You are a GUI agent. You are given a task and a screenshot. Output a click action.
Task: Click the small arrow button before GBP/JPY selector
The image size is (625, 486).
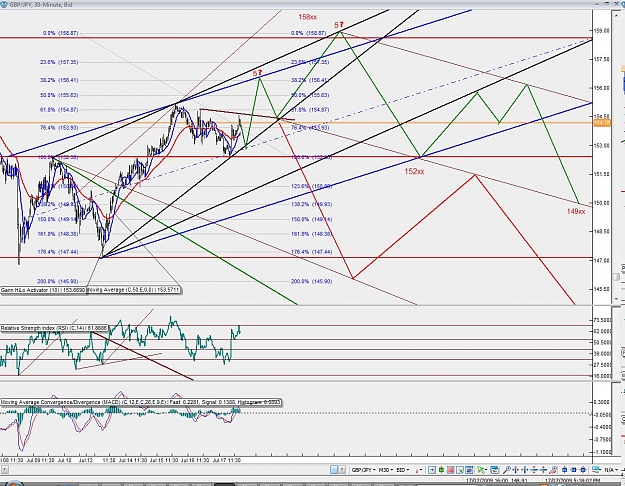[x=342, y=470]
